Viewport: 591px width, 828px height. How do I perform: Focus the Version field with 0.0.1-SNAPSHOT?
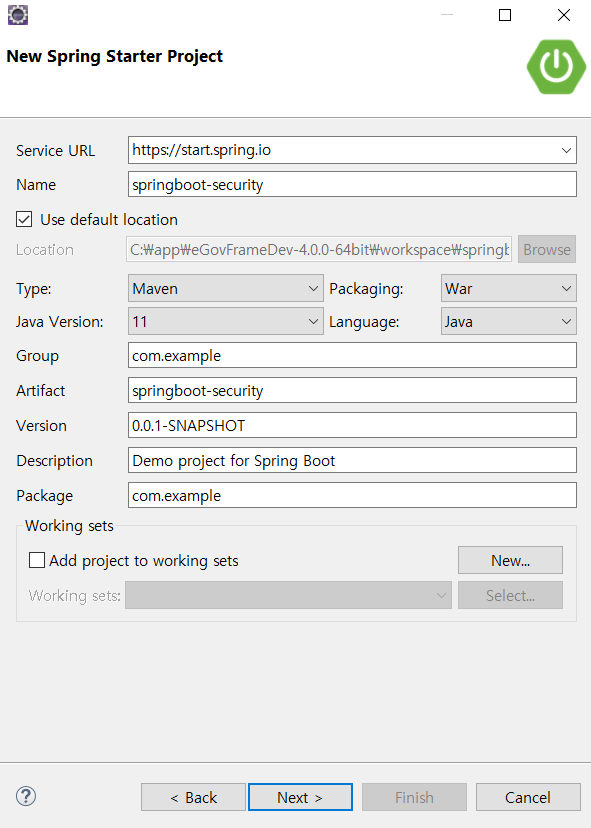pyautogui.click(x=352, y=425)
